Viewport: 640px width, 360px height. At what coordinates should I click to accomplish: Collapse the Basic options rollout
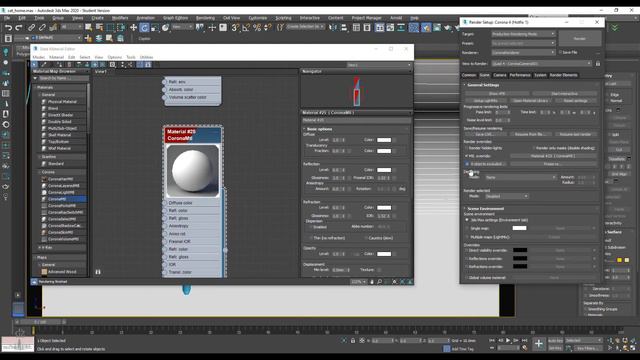319,129
